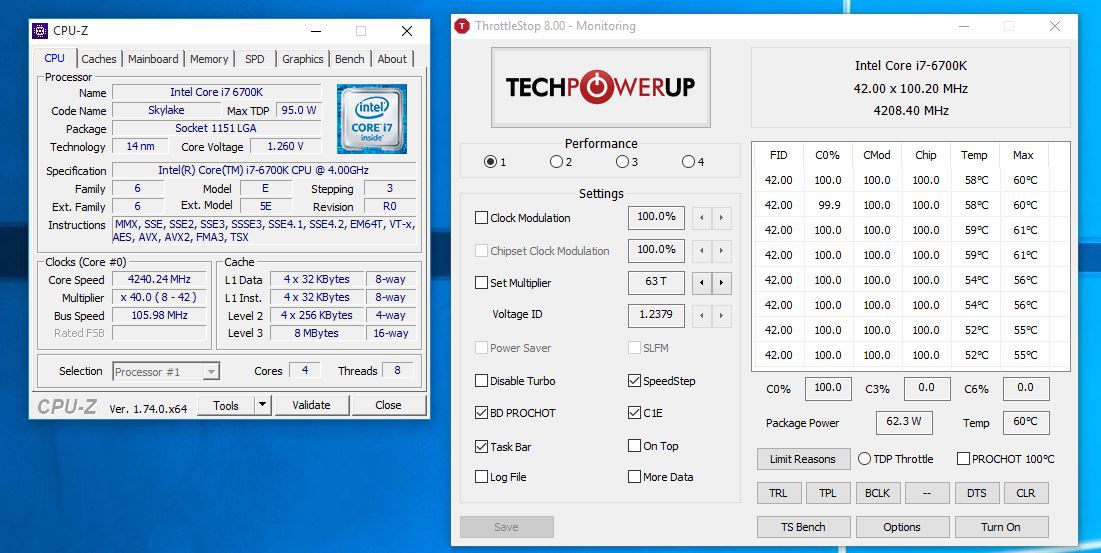
Task: Click the ThrottleStop red T icon
Action: coord(461,26)
